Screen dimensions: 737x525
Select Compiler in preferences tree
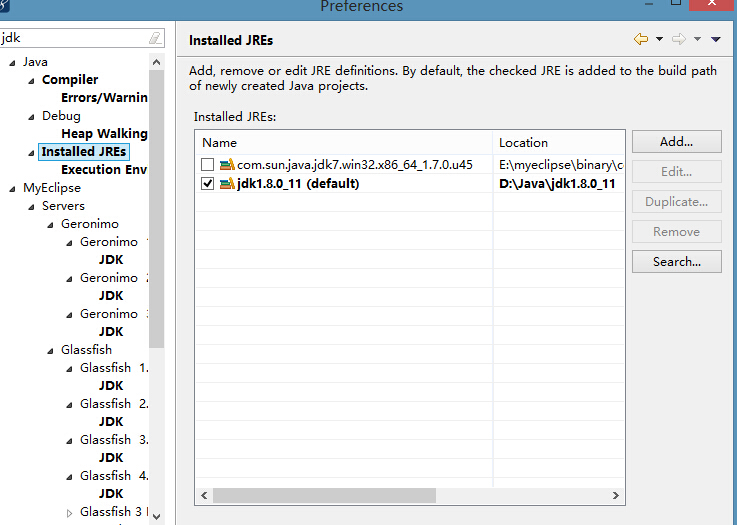pos(70,79)
